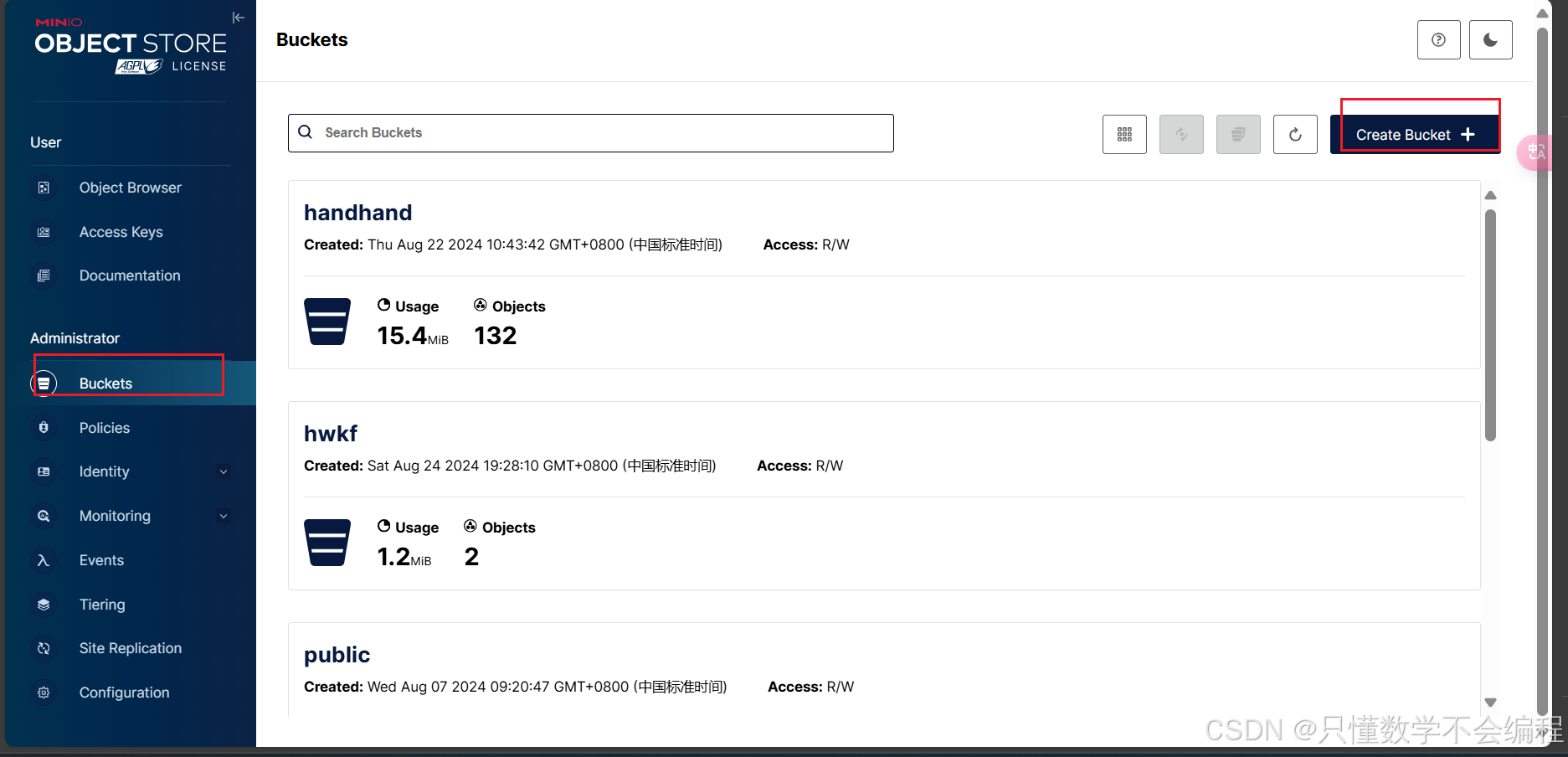The image size is (1568, 757).
Task: Click the bucket list scrollbar thumb
Action: (x=1490, y=325)
